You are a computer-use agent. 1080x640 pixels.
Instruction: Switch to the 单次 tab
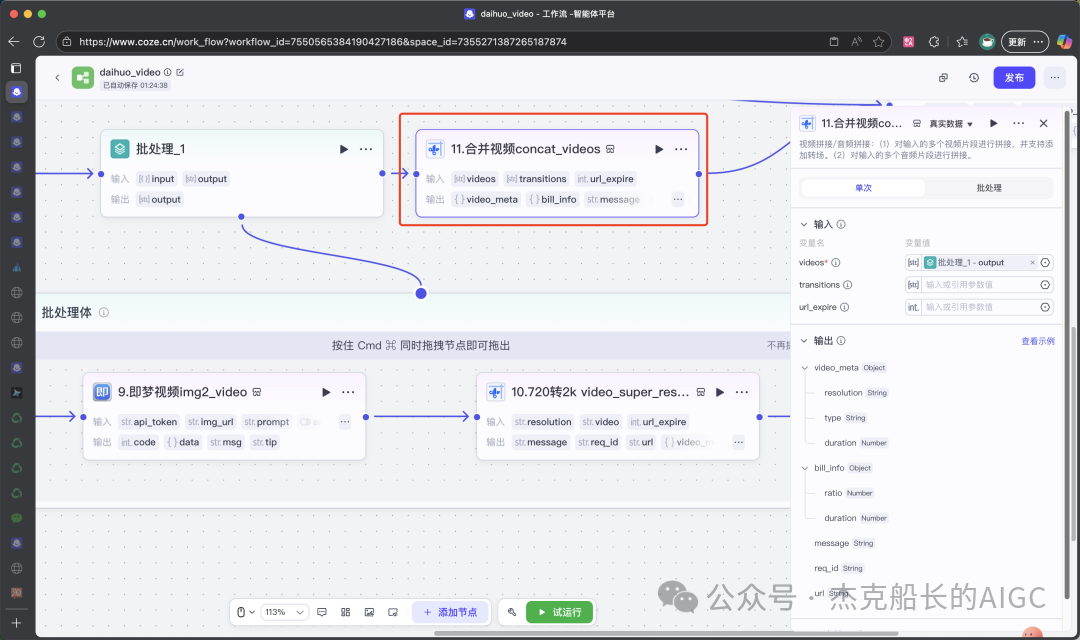tap(863, 188)
